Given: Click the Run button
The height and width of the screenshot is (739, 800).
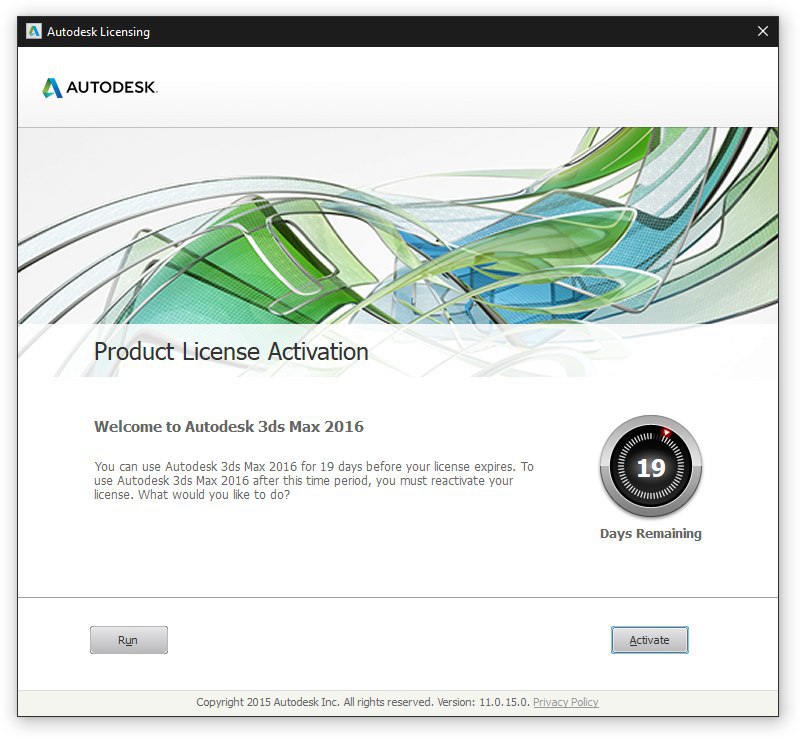Looking at the screenshot, I should click(129, 640).
